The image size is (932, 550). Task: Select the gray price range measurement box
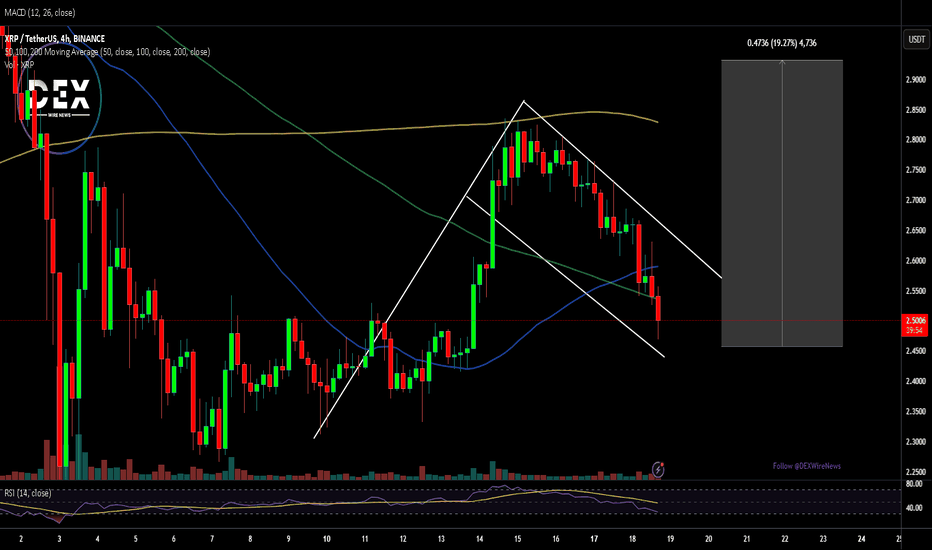[x=782, y=203]
